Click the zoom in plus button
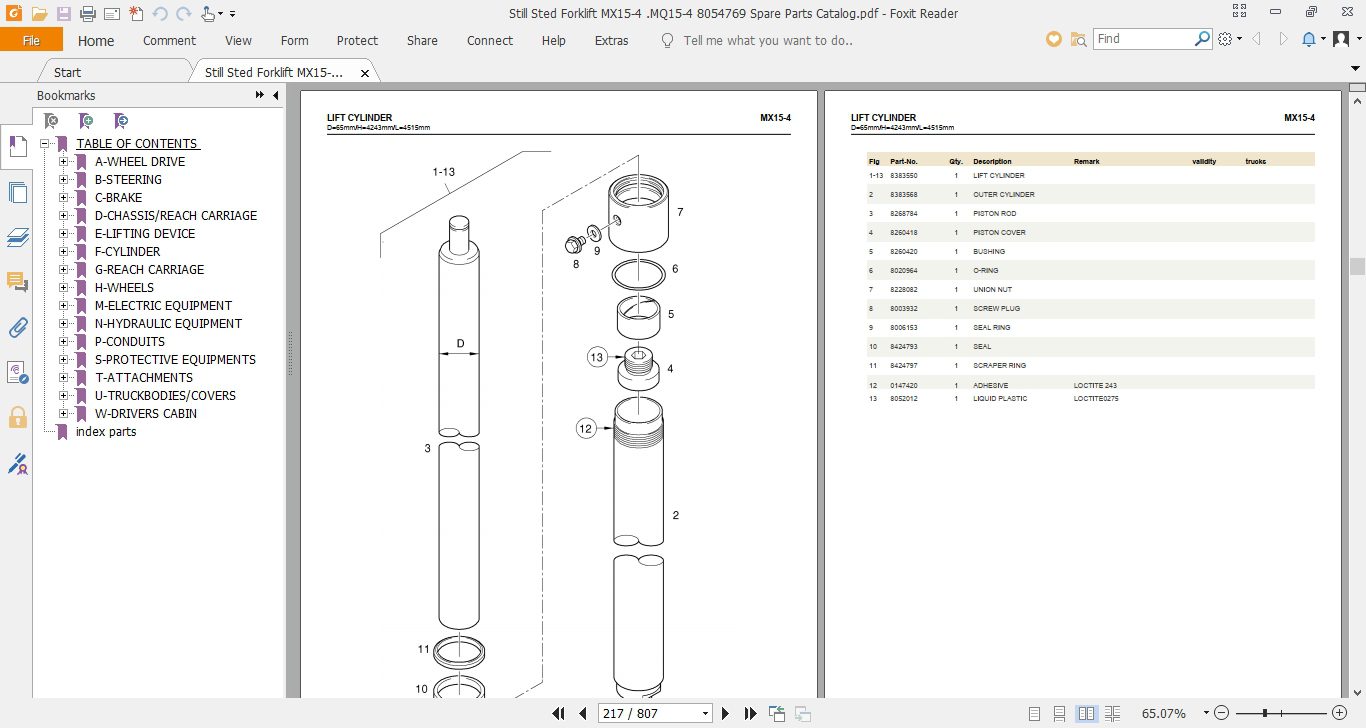 pyautogui.click(x=1339, y=713)
